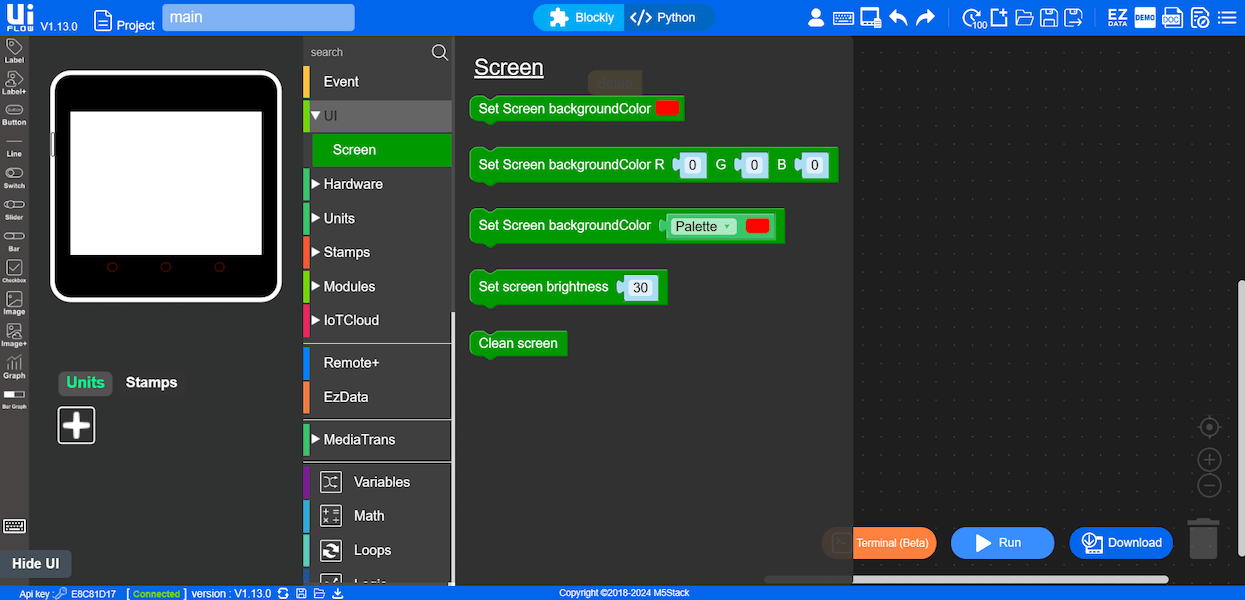Open the Event category

pyautogui.click(x=377, y=82)
